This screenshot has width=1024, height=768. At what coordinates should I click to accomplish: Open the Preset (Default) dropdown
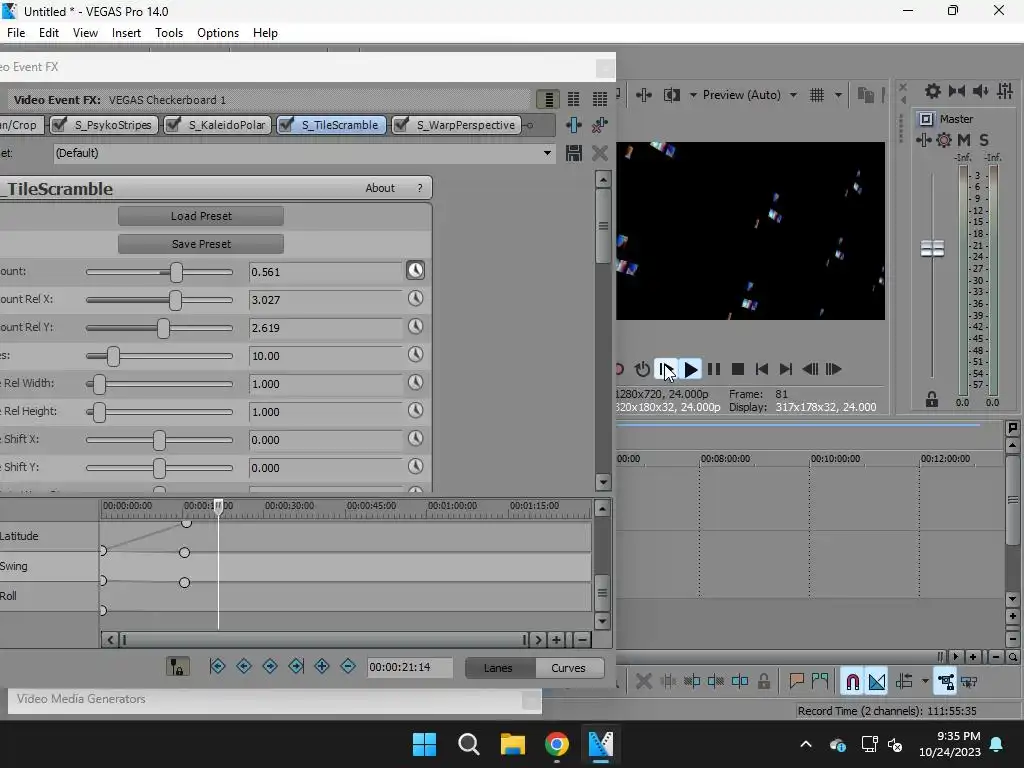pyautogui.click(x=547, y=153)
